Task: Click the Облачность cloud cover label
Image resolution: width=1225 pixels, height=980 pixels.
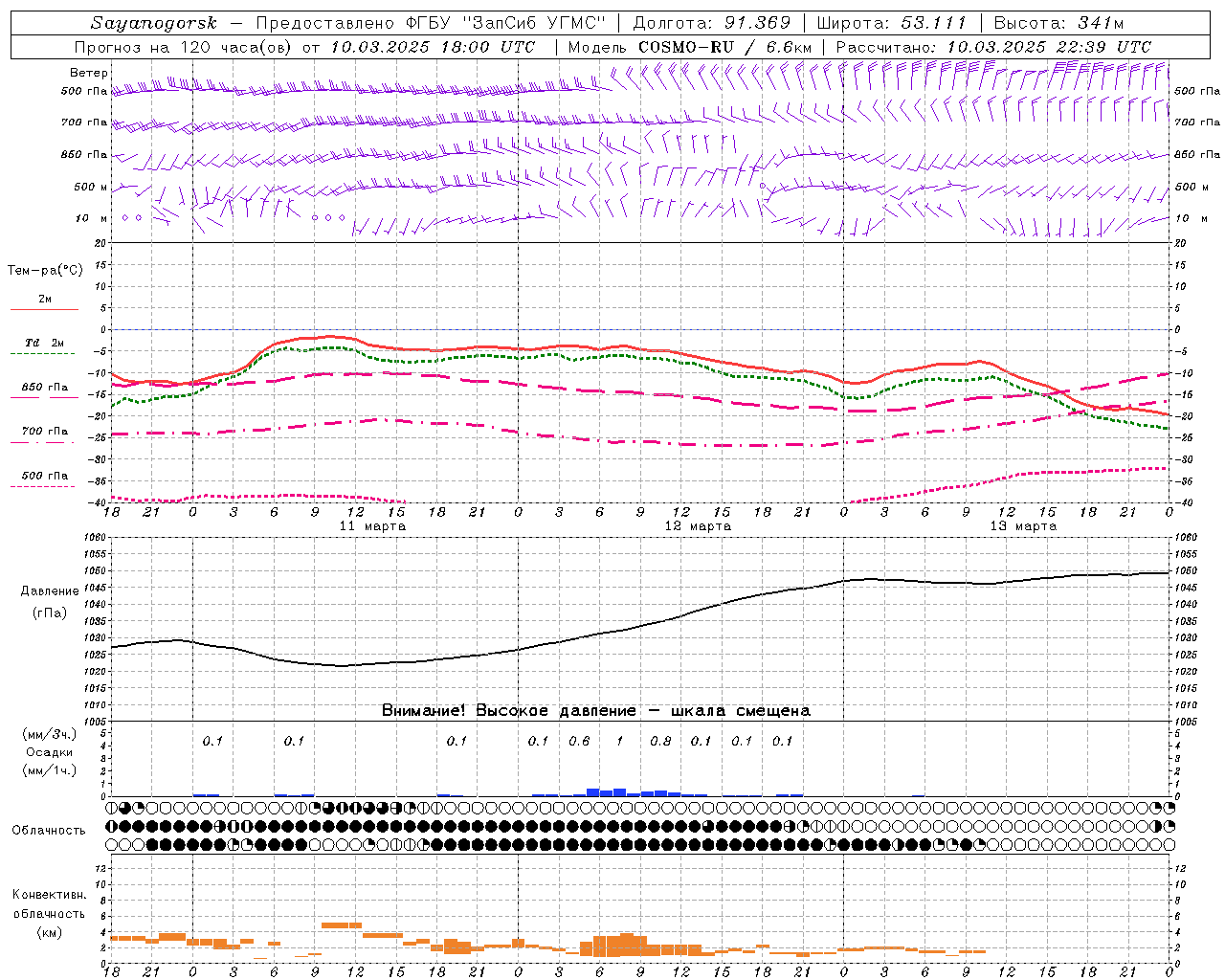Action: point(49,831)
